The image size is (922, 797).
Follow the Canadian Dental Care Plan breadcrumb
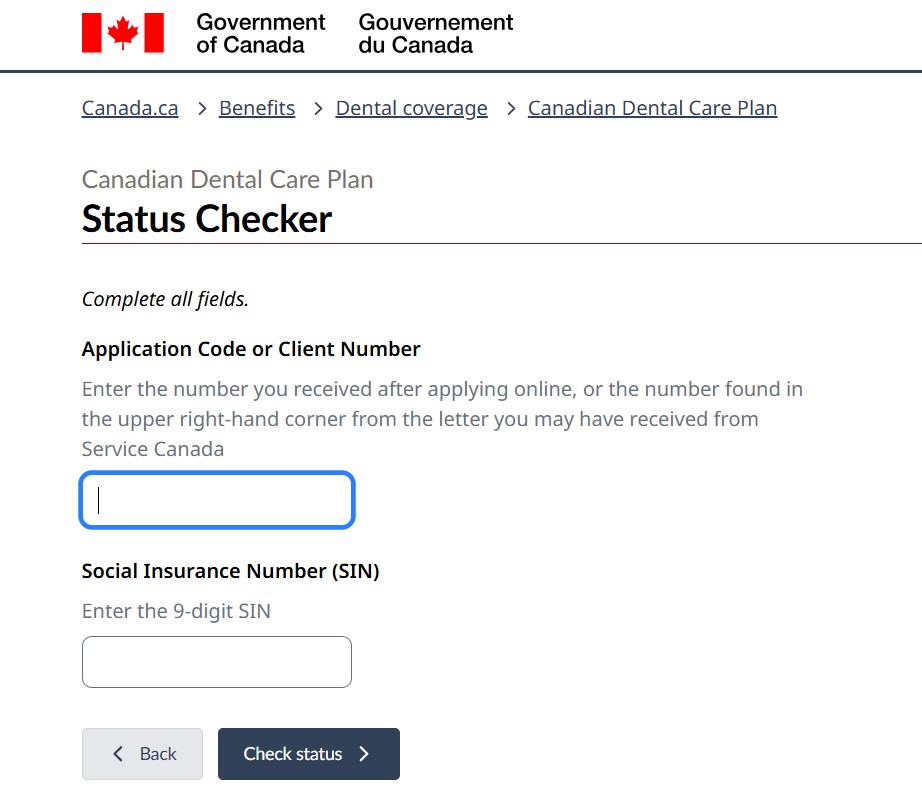pyautogui.click(x=653, y=108)
